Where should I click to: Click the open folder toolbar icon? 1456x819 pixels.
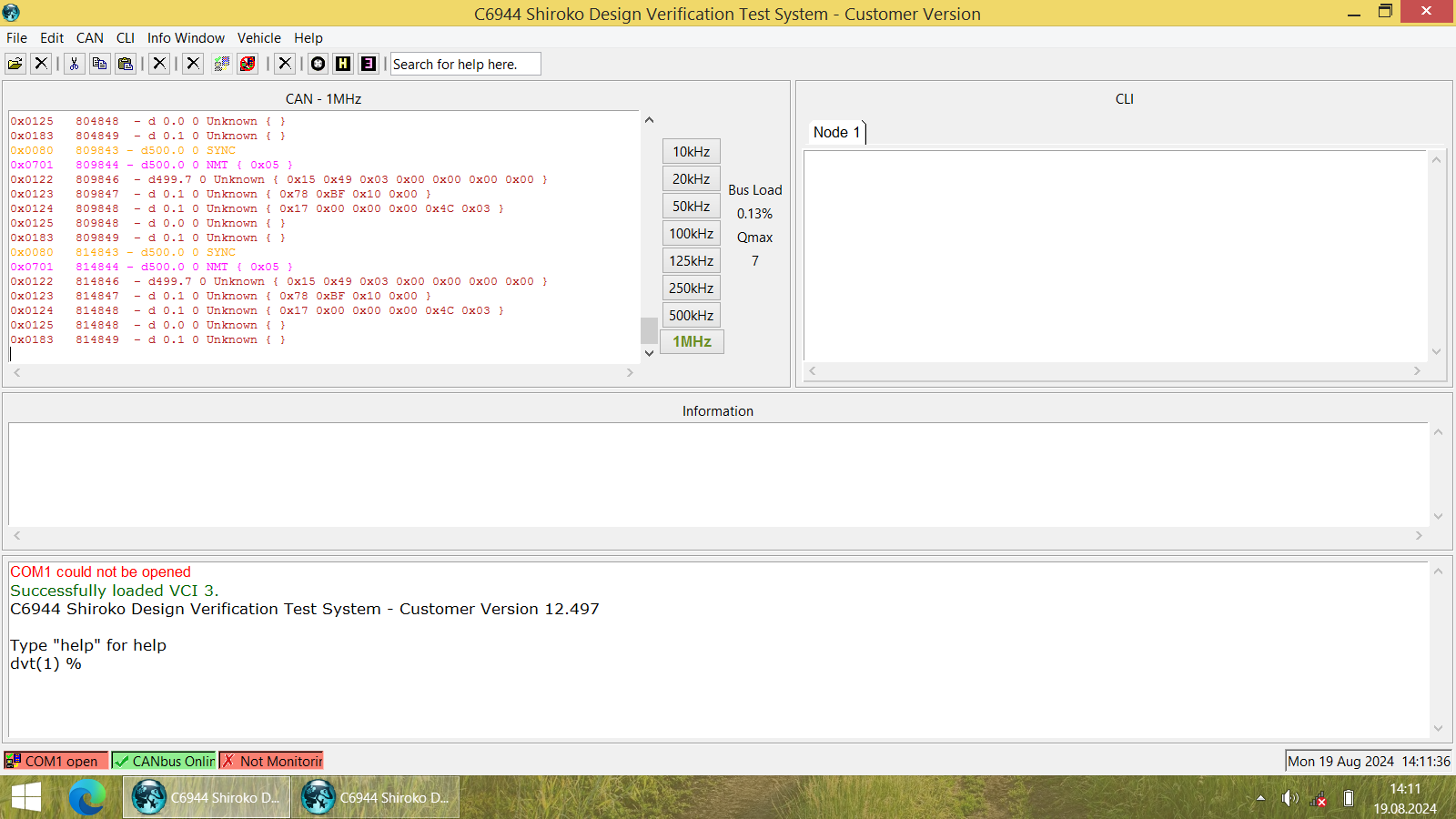(x=15, y=64)
